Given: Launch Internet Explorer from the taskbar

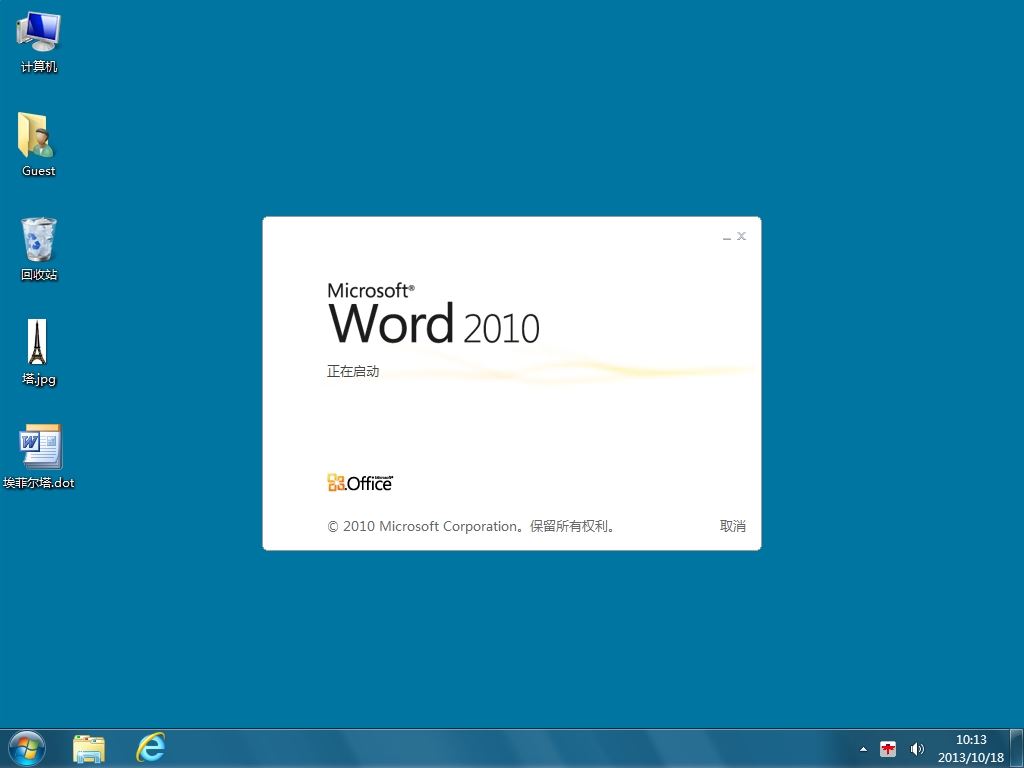Looking at the screenshot, I should click(x=150, y=748).
